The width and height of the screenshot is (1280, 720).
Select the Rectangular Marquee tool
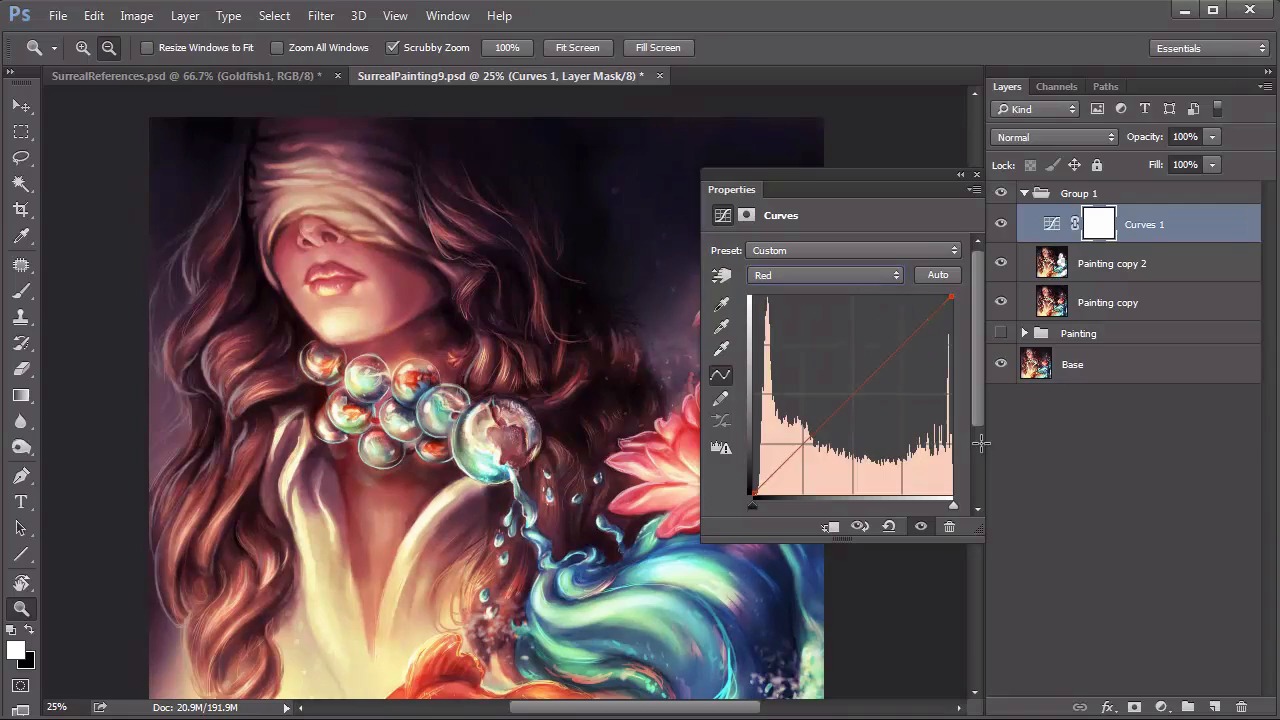[x=21, y=132]
